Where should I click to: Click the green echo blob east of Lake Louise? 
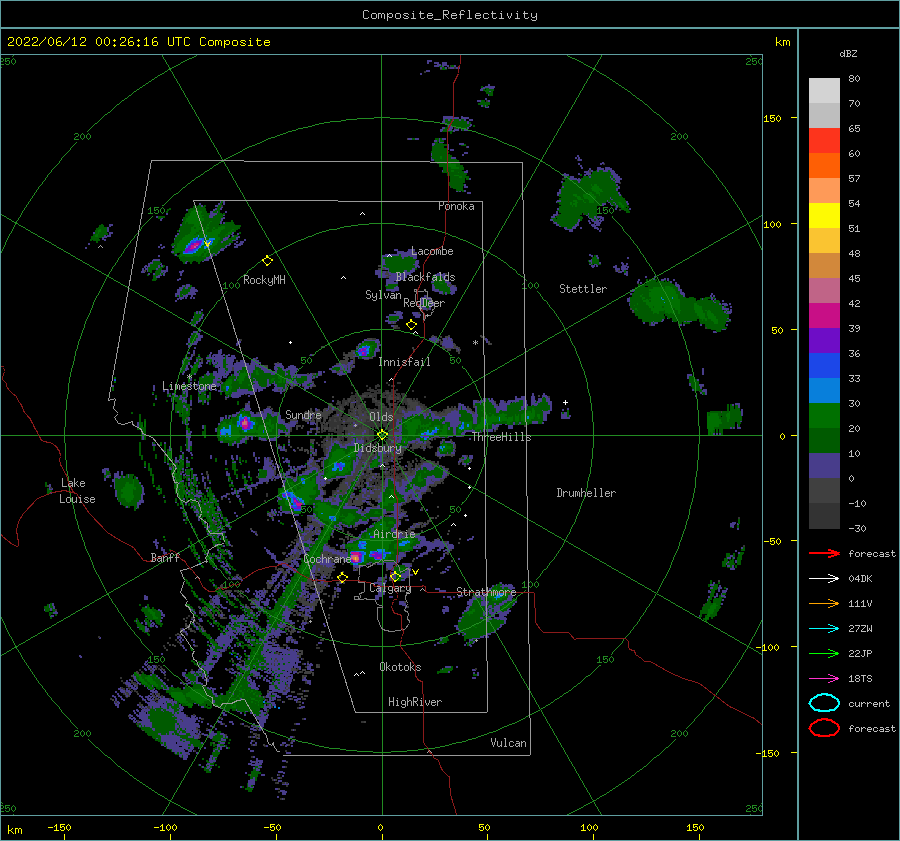click(x=129, y=491)
